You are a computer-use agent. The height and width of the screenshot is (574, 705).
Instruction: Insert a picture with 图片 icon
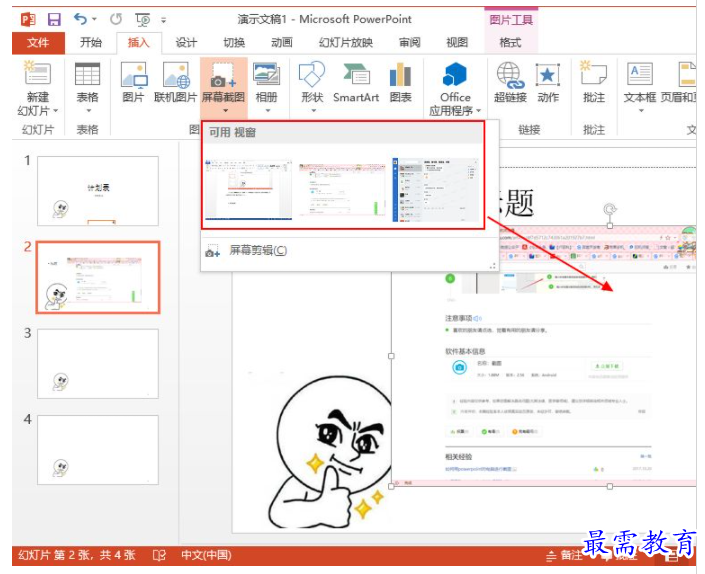(x=134, y=75)
